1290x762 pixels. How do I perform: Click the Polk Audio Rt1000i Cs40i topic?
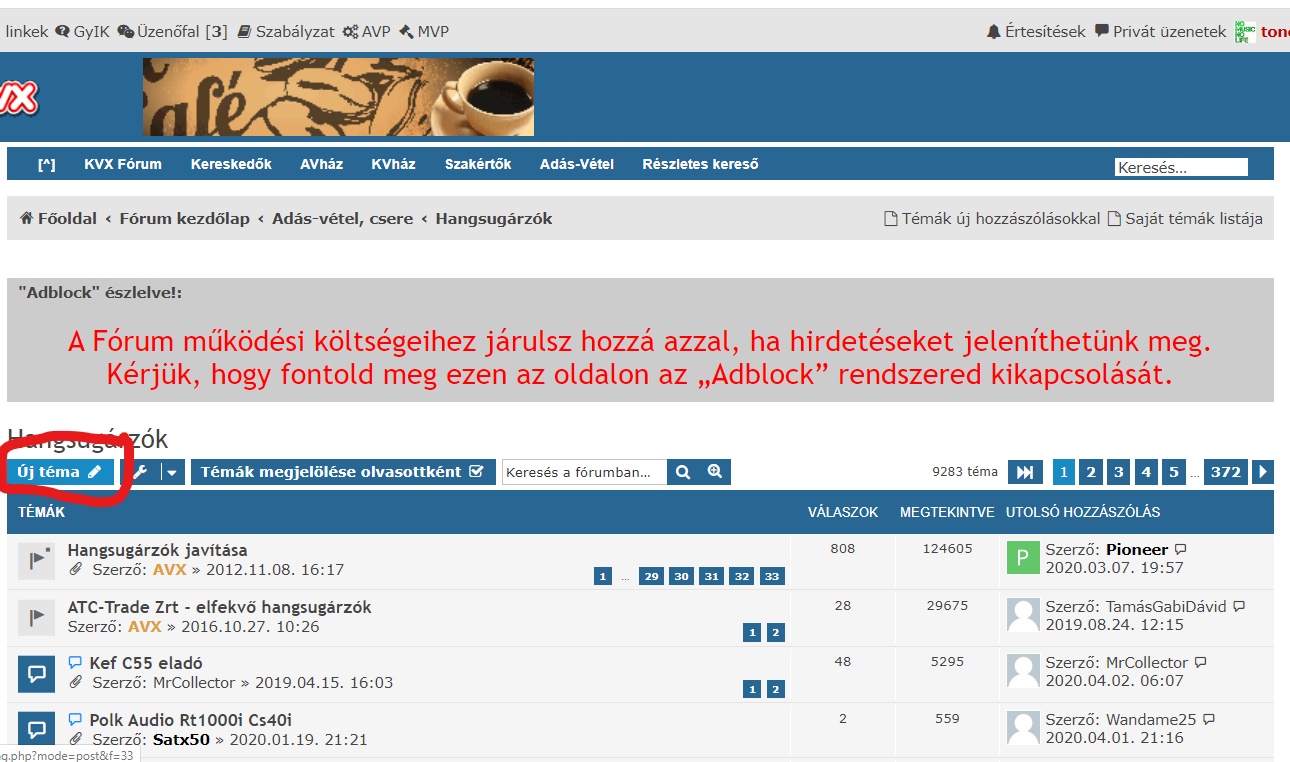tap(190, 720)
